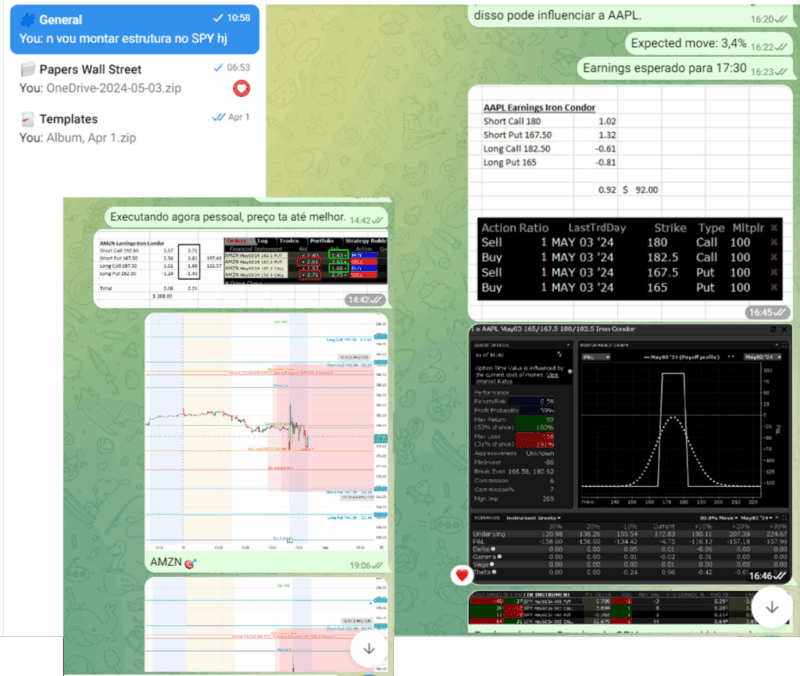Click "Short Put 167.50" in the spreadsheet

(x=517, y=135)
